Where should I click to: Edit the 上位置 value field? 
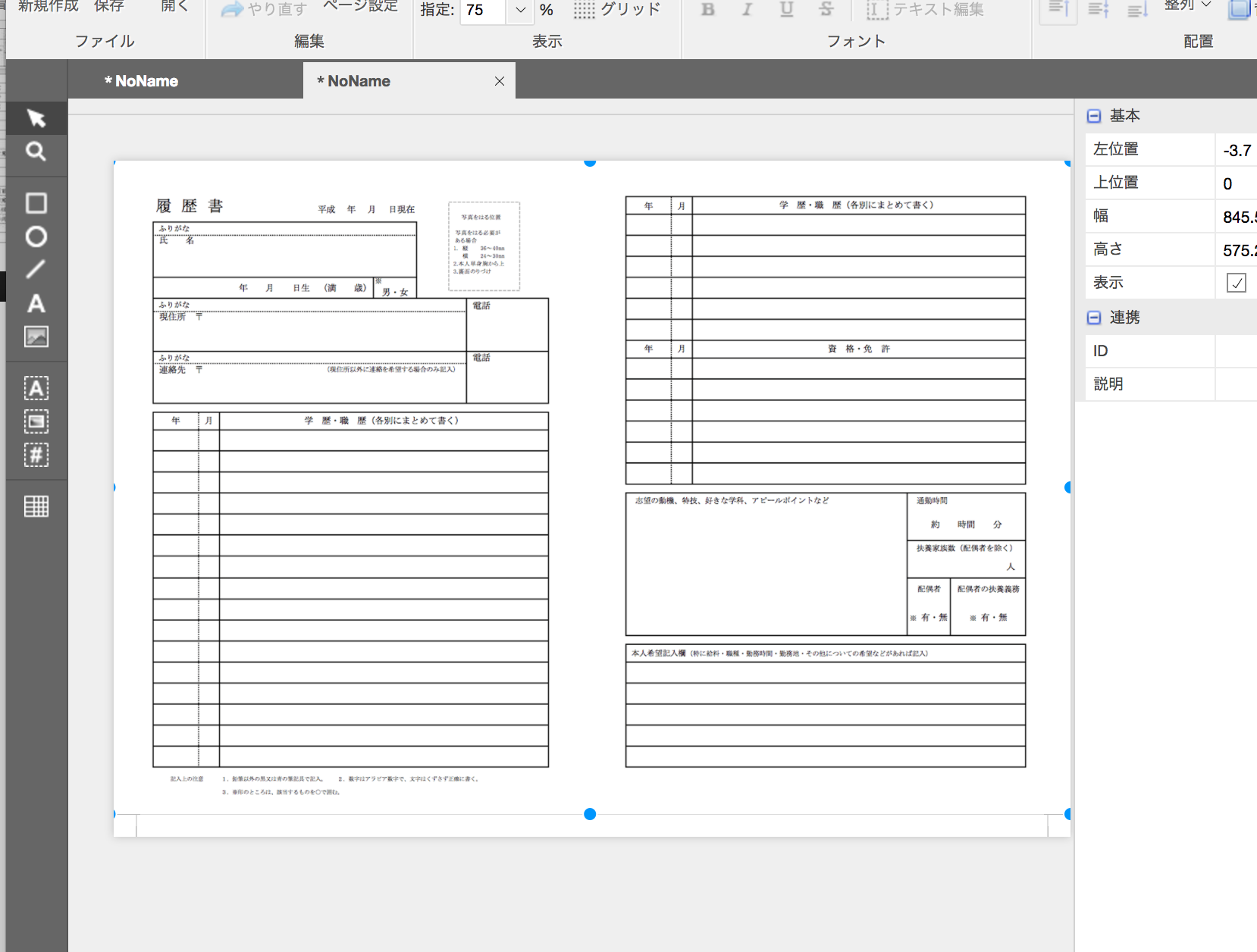click(1236, 183)
